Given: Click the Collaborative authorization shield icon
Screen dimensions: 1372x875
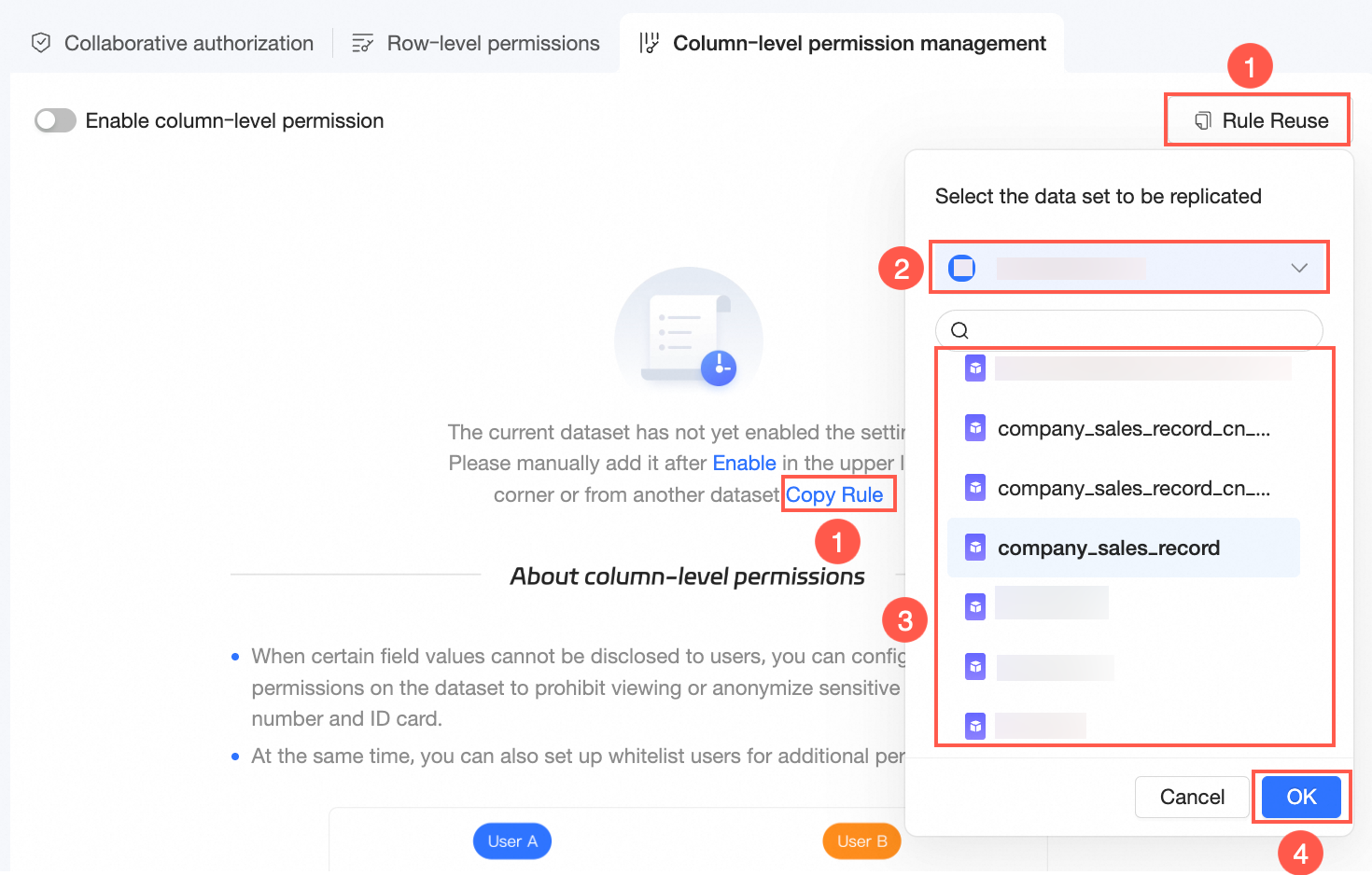Looking at the screenshot, I should click(x=41, y=43).
